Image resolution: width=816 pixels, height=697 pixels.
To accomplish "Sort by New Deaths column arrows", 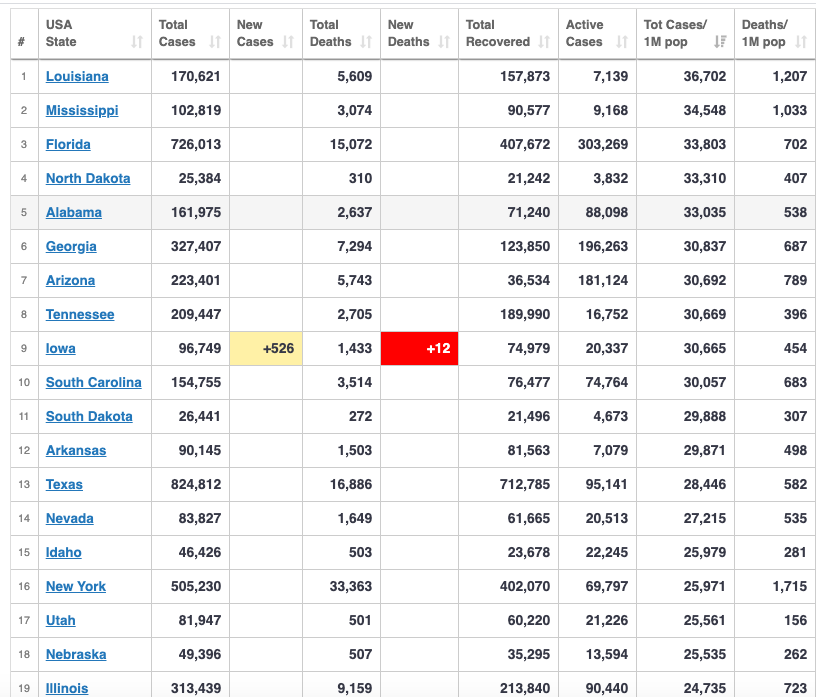I will click(x=443, y=42).
